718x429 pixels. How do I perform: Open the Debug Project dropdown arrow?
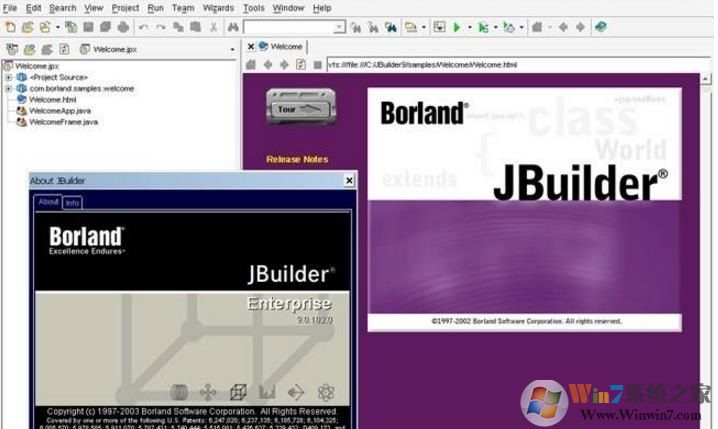tap(495, 27)
